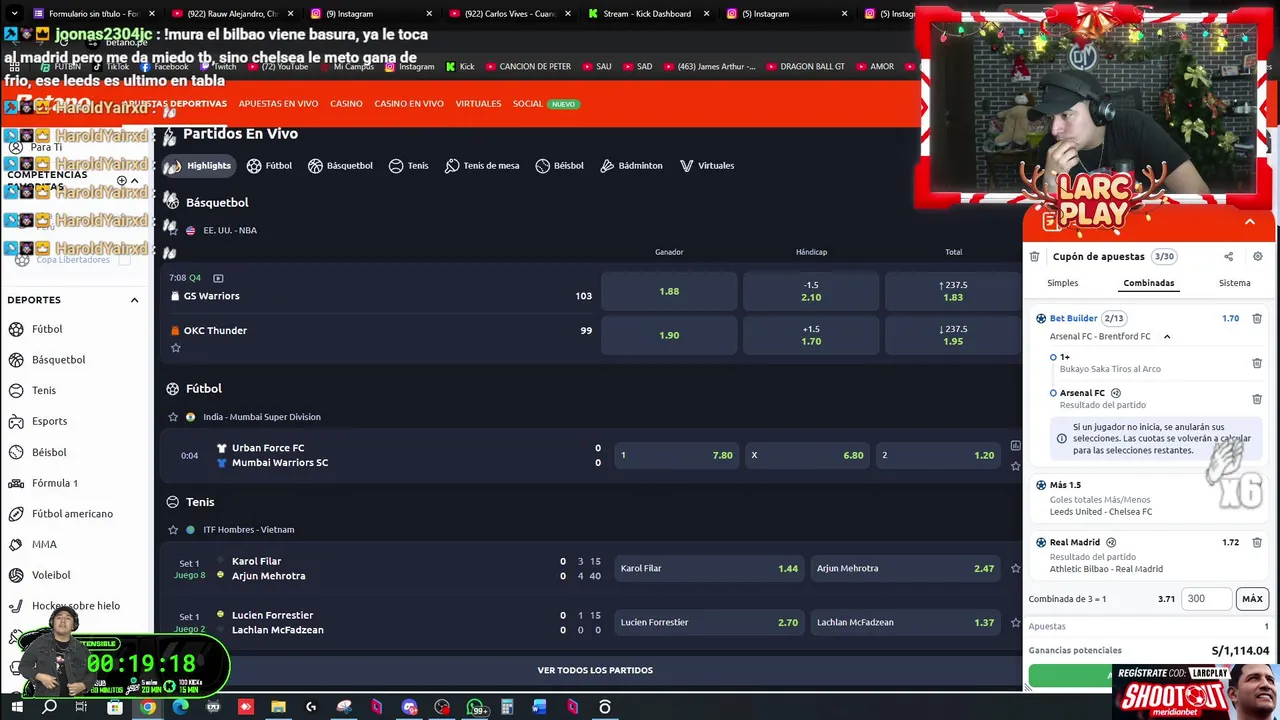This screenshot has width=1280, height=720.
Task: Bet on draw X at 6.80
Action: 806,456
